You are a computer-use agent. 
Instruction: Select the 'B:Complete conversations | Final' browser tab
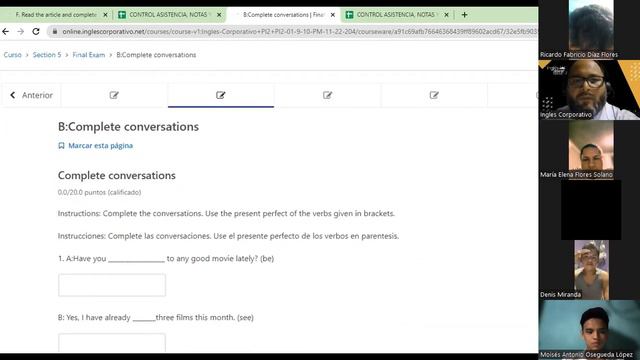click(x=283, y=15)
